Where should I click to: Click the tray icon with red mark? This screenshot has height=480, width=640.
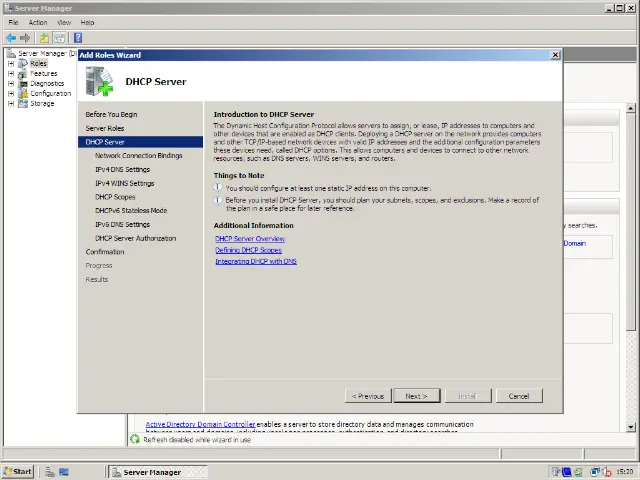[x=607, y=472]
